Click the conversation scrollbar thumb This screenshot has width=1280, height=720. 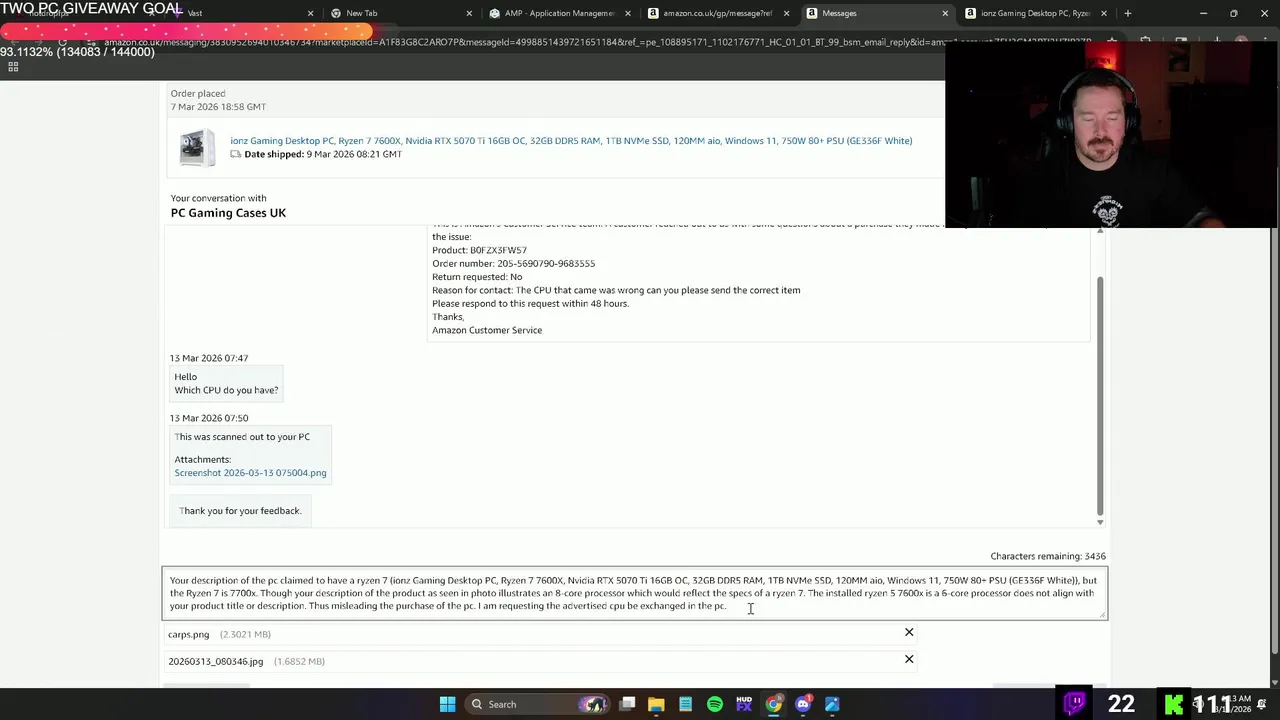tap(1099, 395)
